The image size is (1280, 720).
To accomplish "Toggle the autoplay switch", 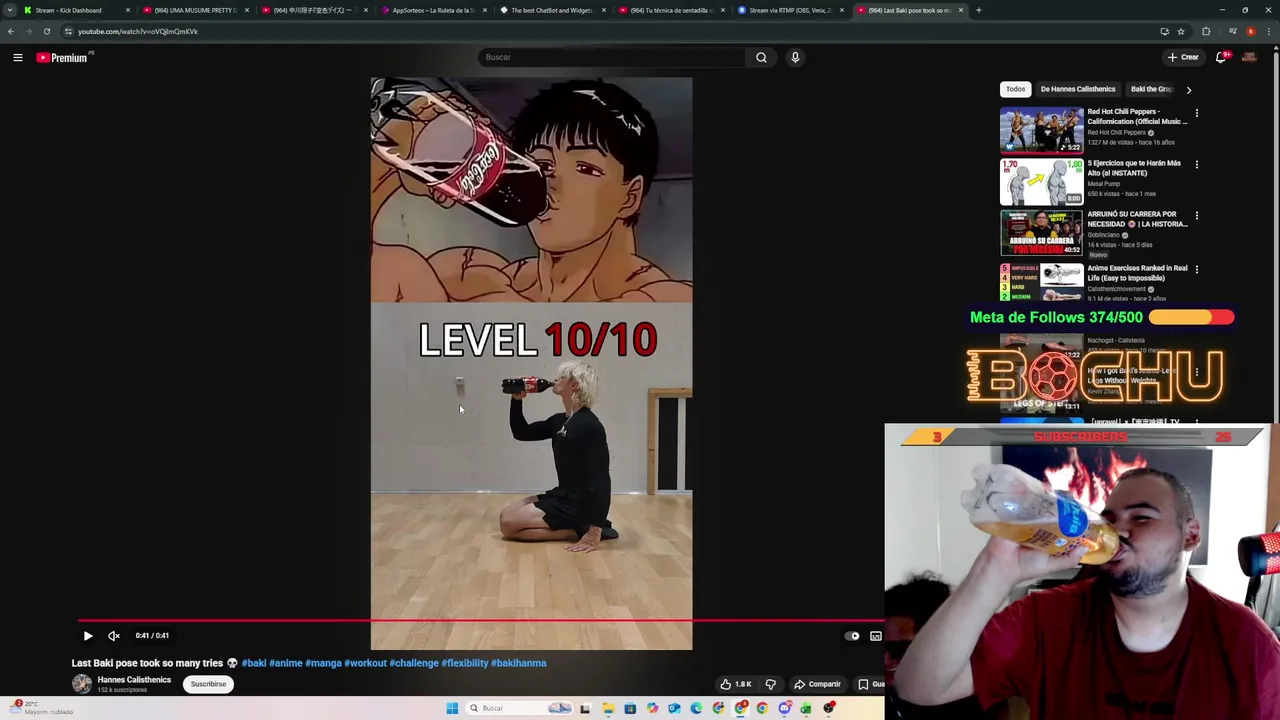I will click(x=852, y=636).
